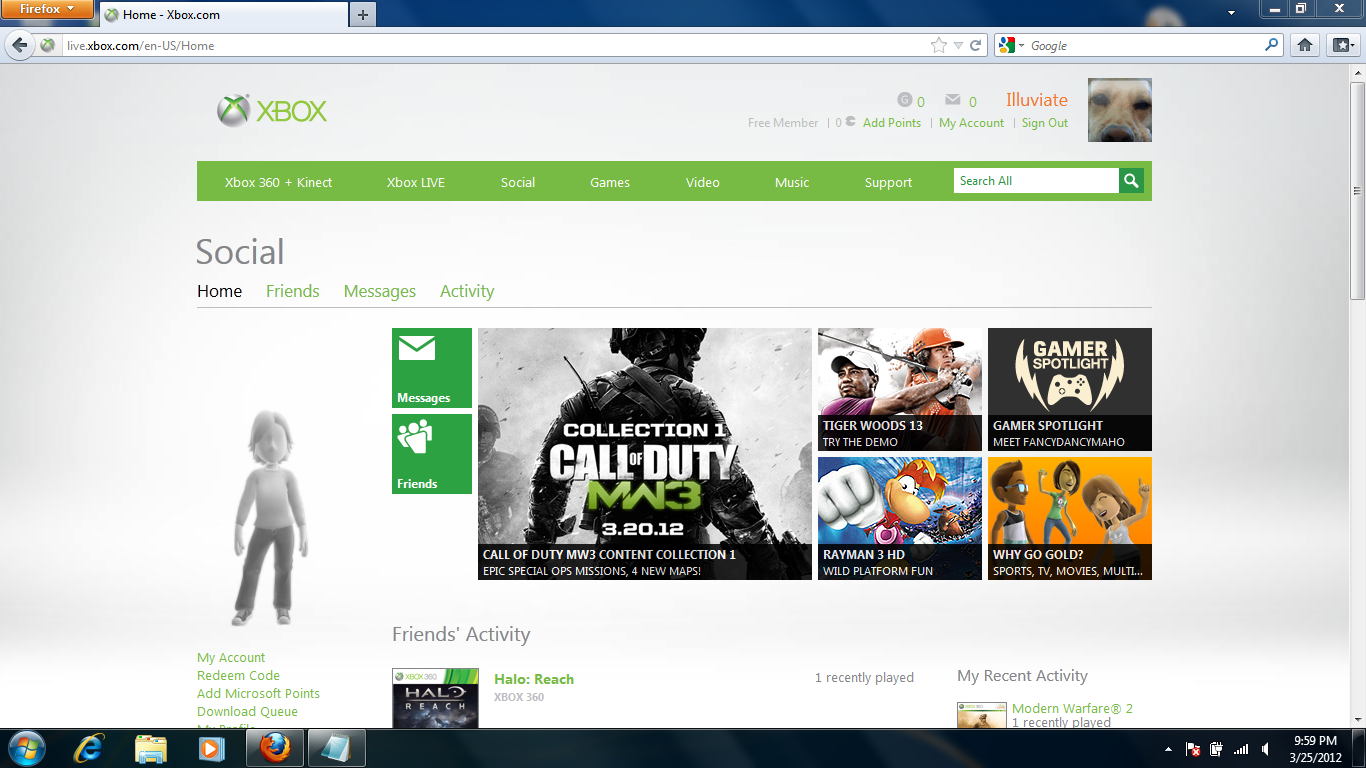Click the magnifier in the Google search box
Screen dimensions: 1366x768
[x=1272, y=45]
